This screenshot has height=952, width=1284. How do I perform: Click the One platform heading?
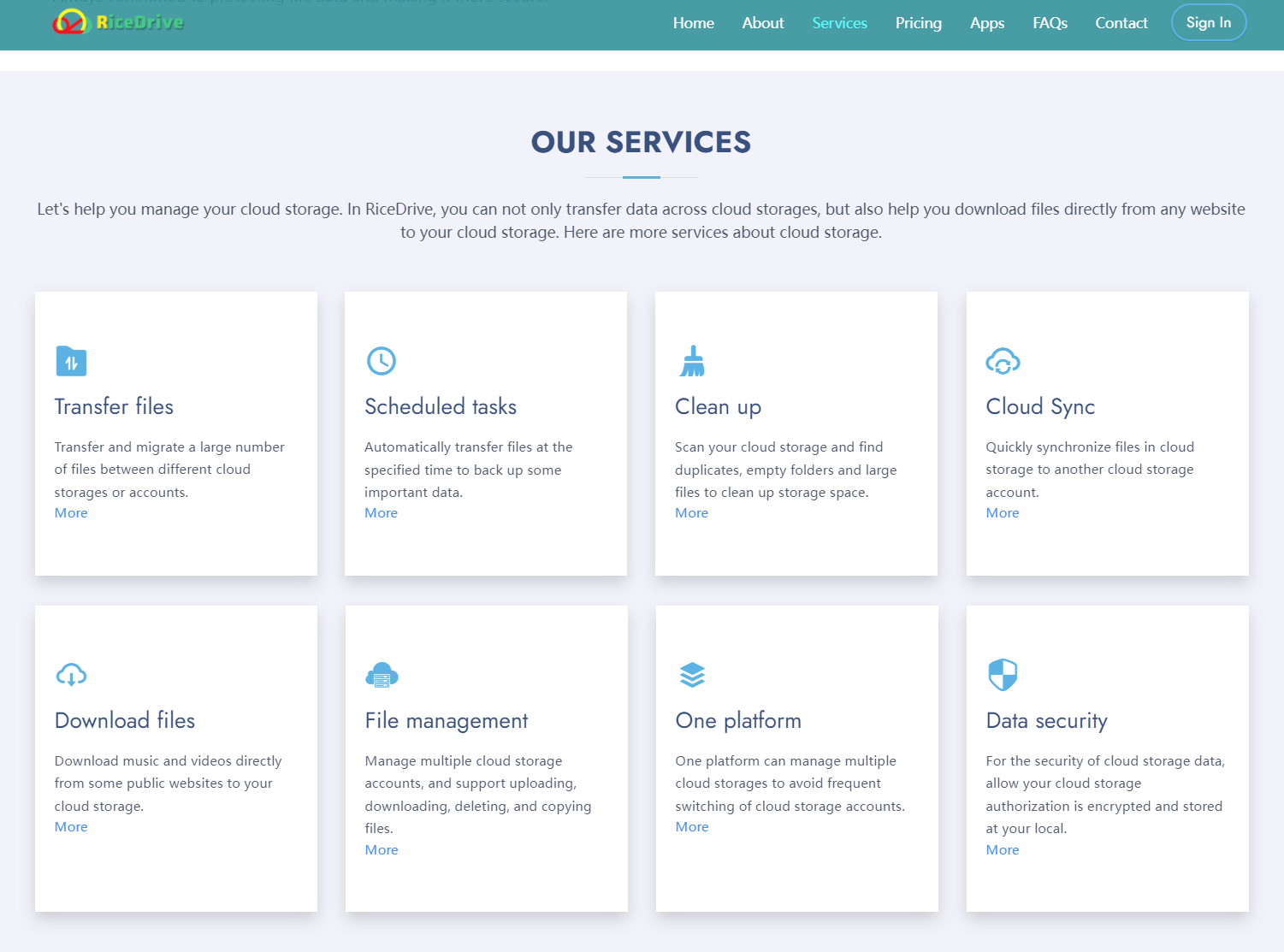coord(738,721)
